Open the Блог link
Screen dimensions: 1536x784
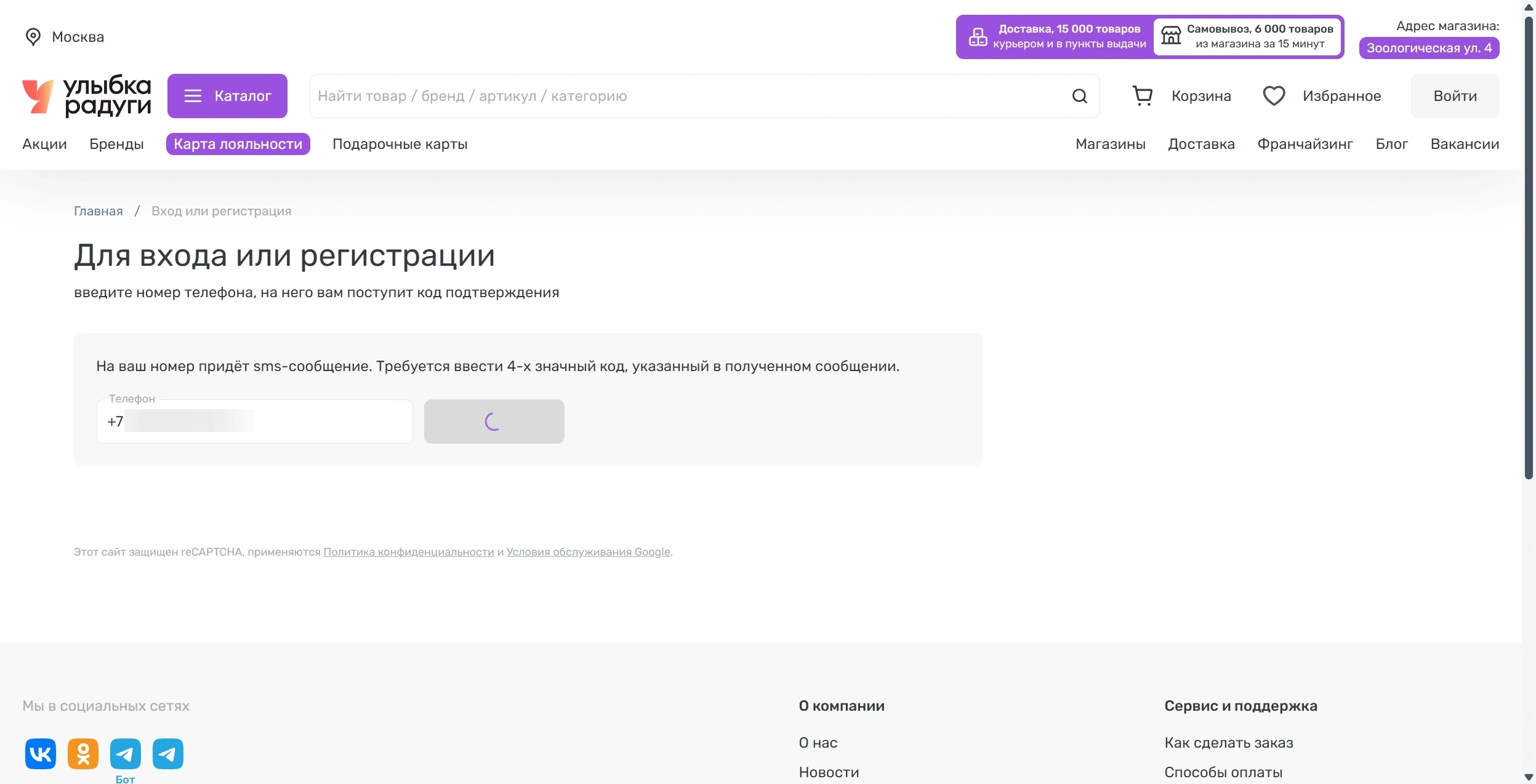(x=1392, y=144)
